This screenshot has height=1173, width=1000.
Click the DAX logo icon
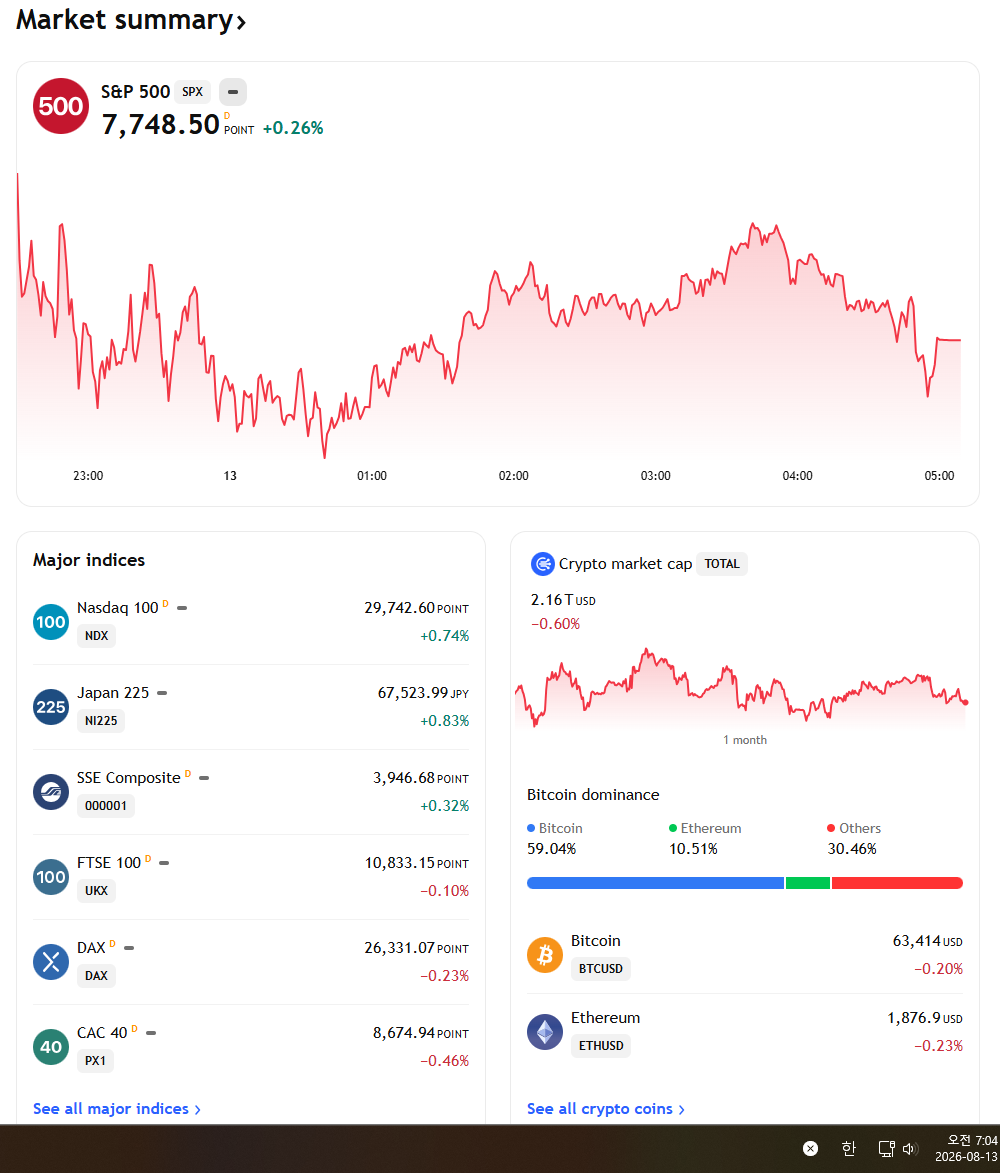click(x=51, y=962)
